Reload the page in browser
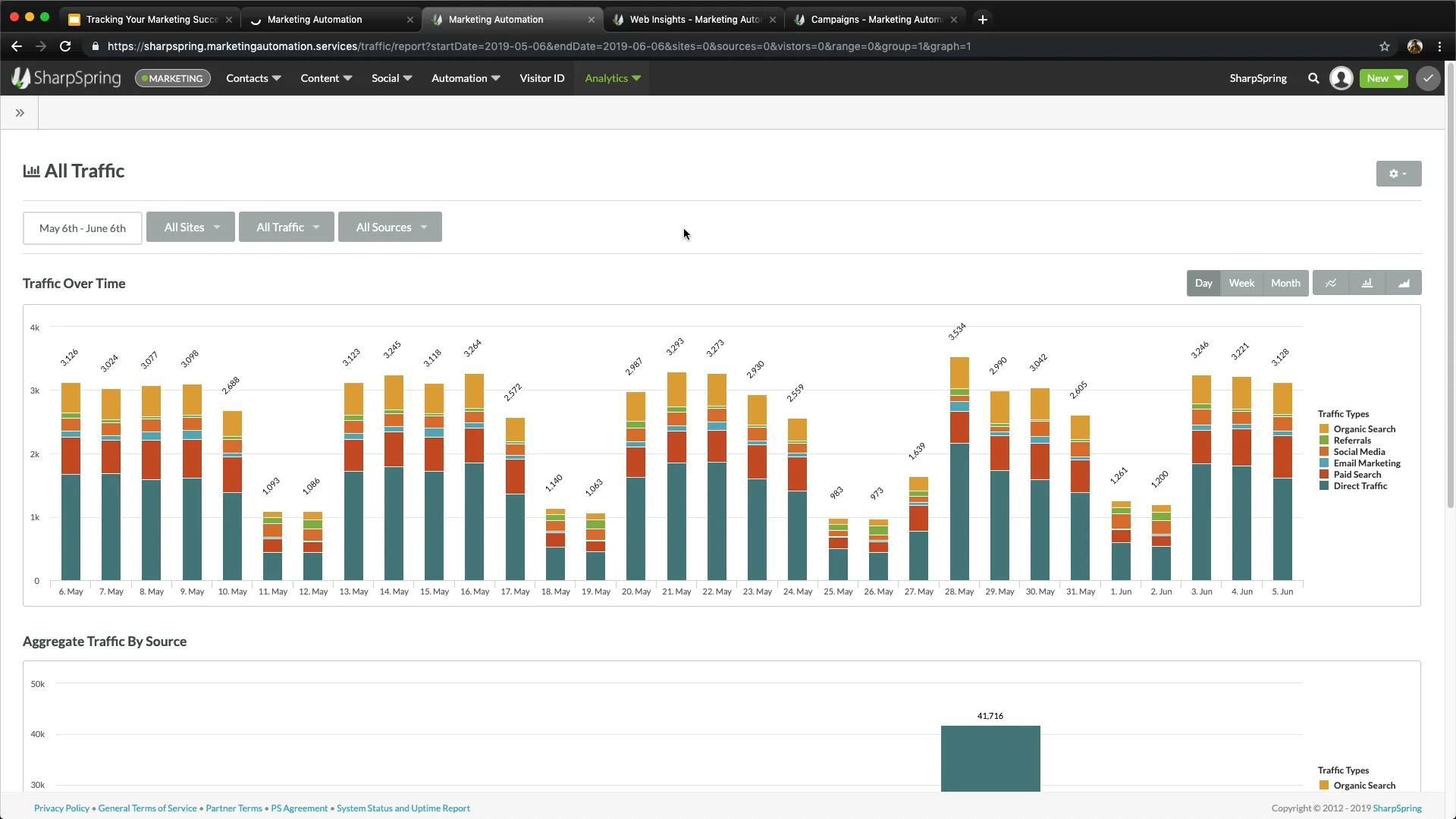 click(x=65, y=46)
